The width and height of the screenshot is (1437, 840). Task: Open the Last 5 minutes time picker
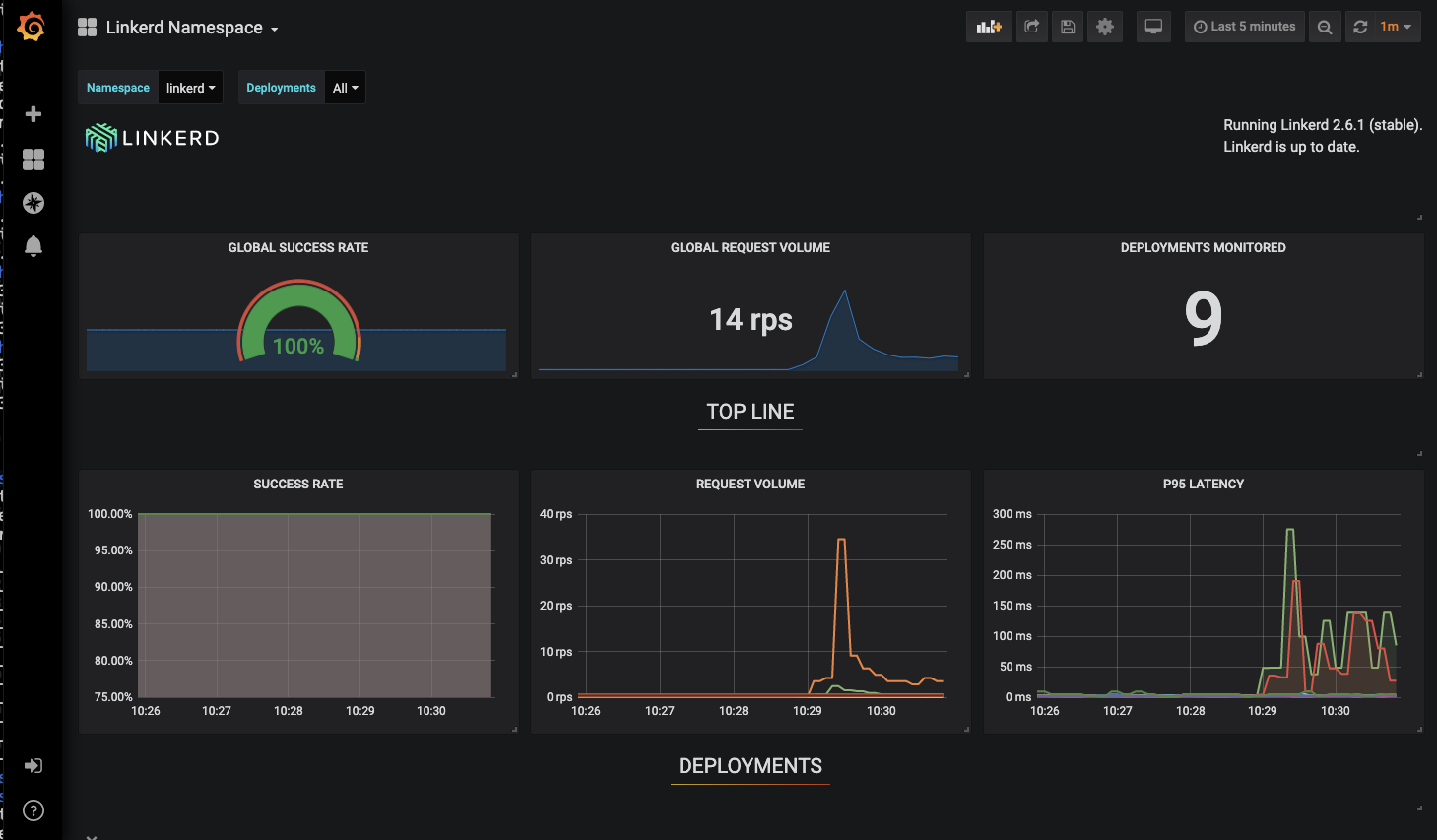click(x=1244, y=27)
